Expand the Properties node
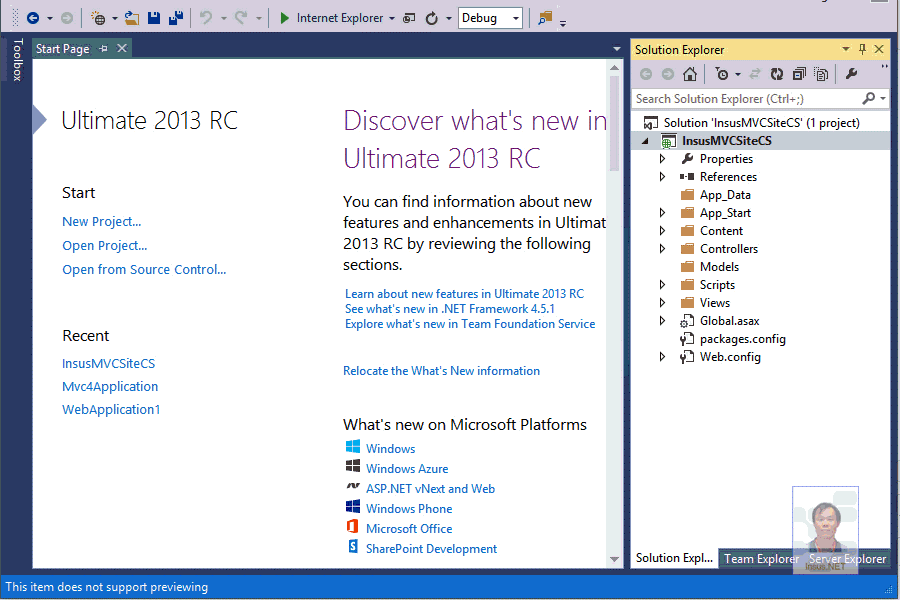This screenshot has height=600, width=900. (662, 158)
